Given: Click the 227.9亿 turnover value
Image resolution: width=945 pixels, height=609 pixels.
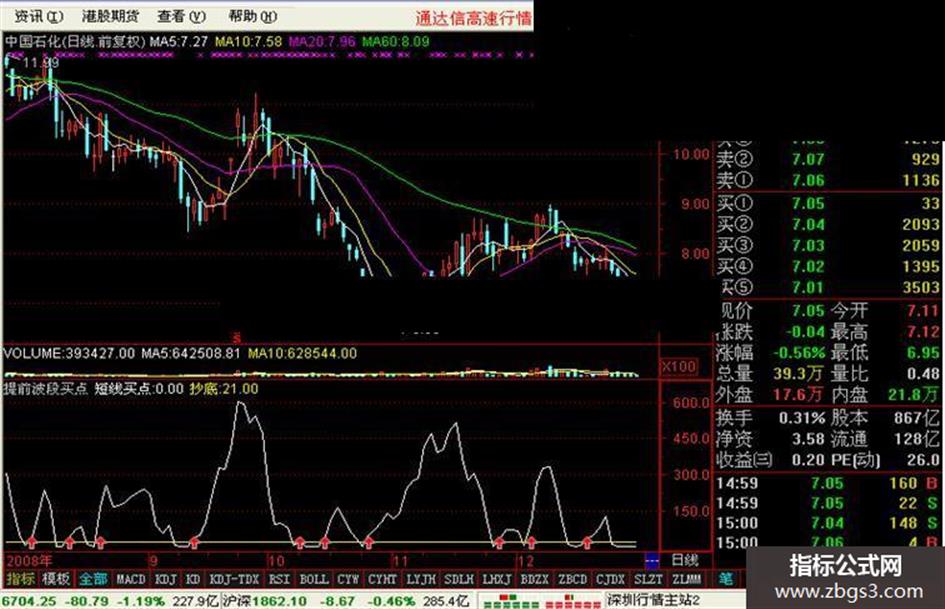Looking at the screenshot, I should [195, 601].
